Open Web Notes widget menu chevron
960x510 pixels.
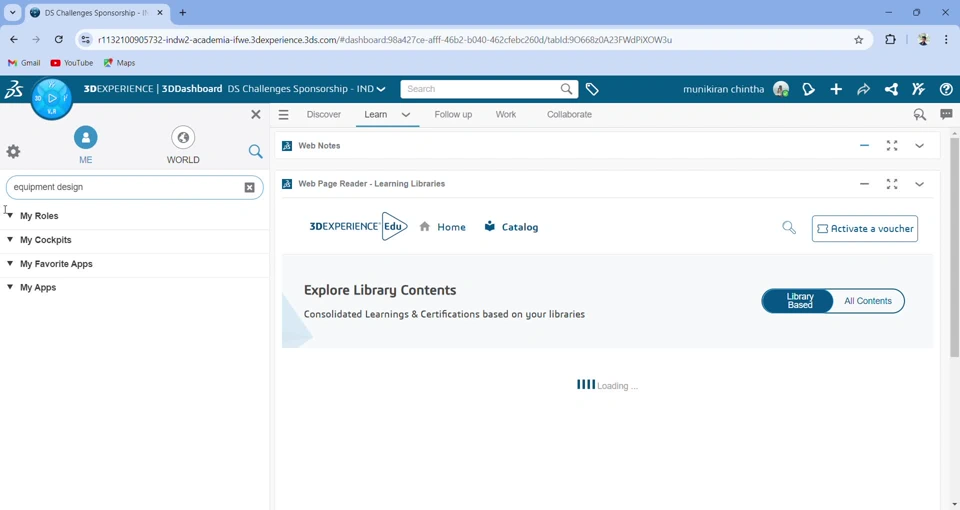pyautogui.click(x=920, y=146)
